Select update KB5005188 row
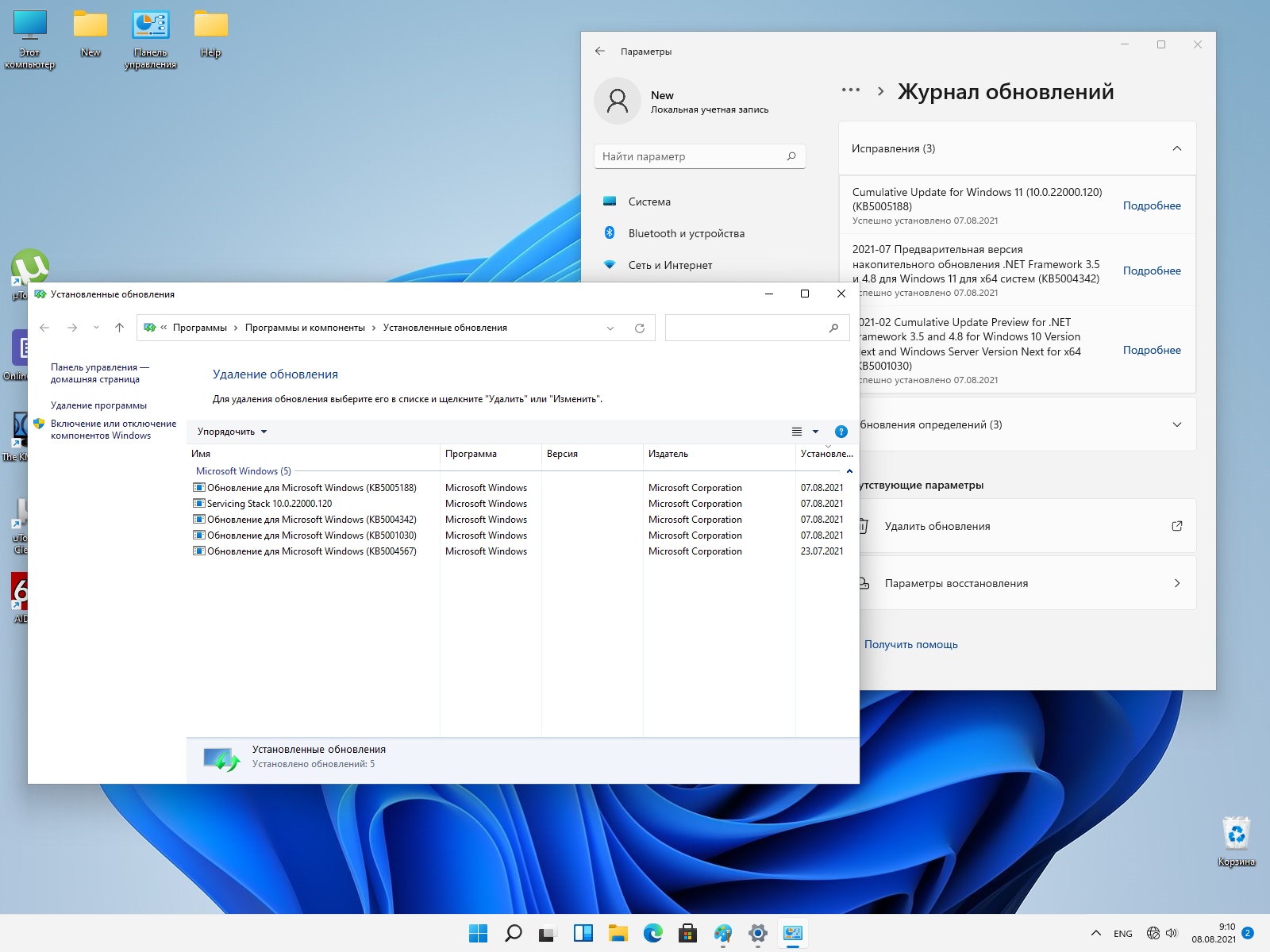 (x=520, y=488)
